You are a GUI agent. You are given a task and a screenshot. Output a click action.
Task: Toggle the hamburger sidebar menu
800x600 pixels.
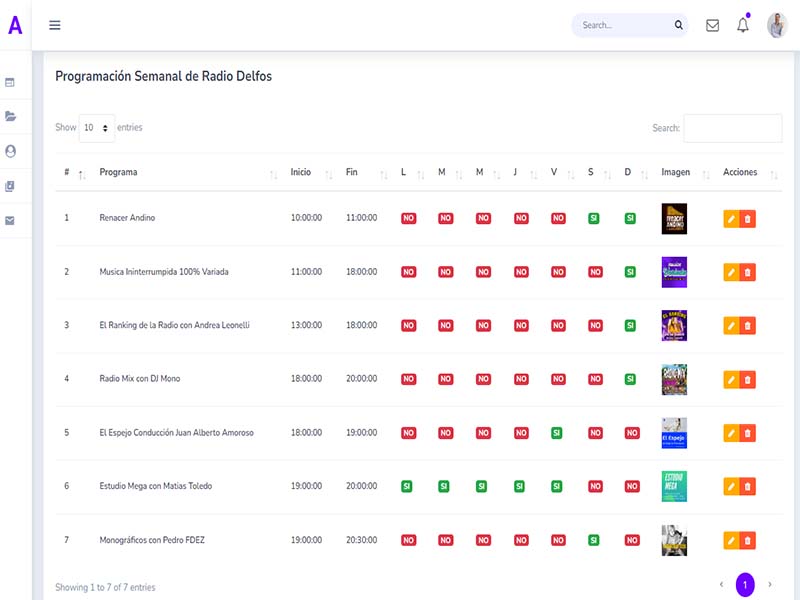point(55,25)
